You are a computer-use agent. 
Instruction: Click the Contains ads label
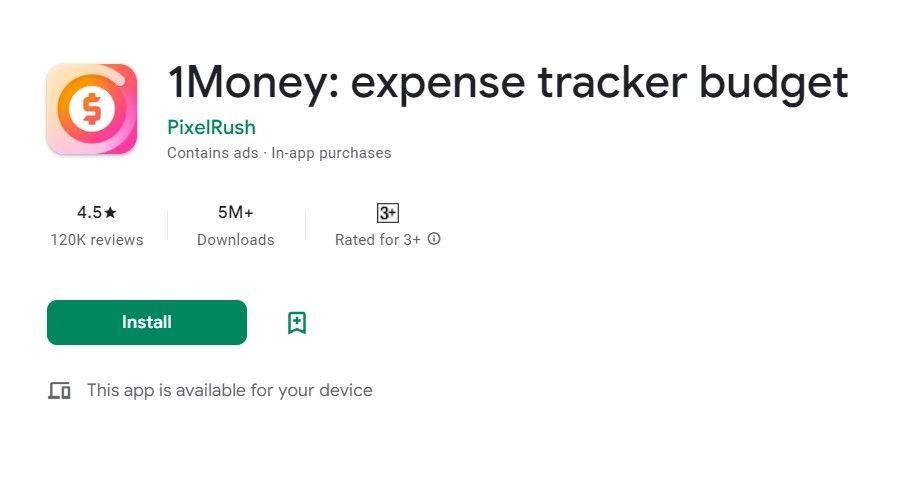(x=213, y=153)
